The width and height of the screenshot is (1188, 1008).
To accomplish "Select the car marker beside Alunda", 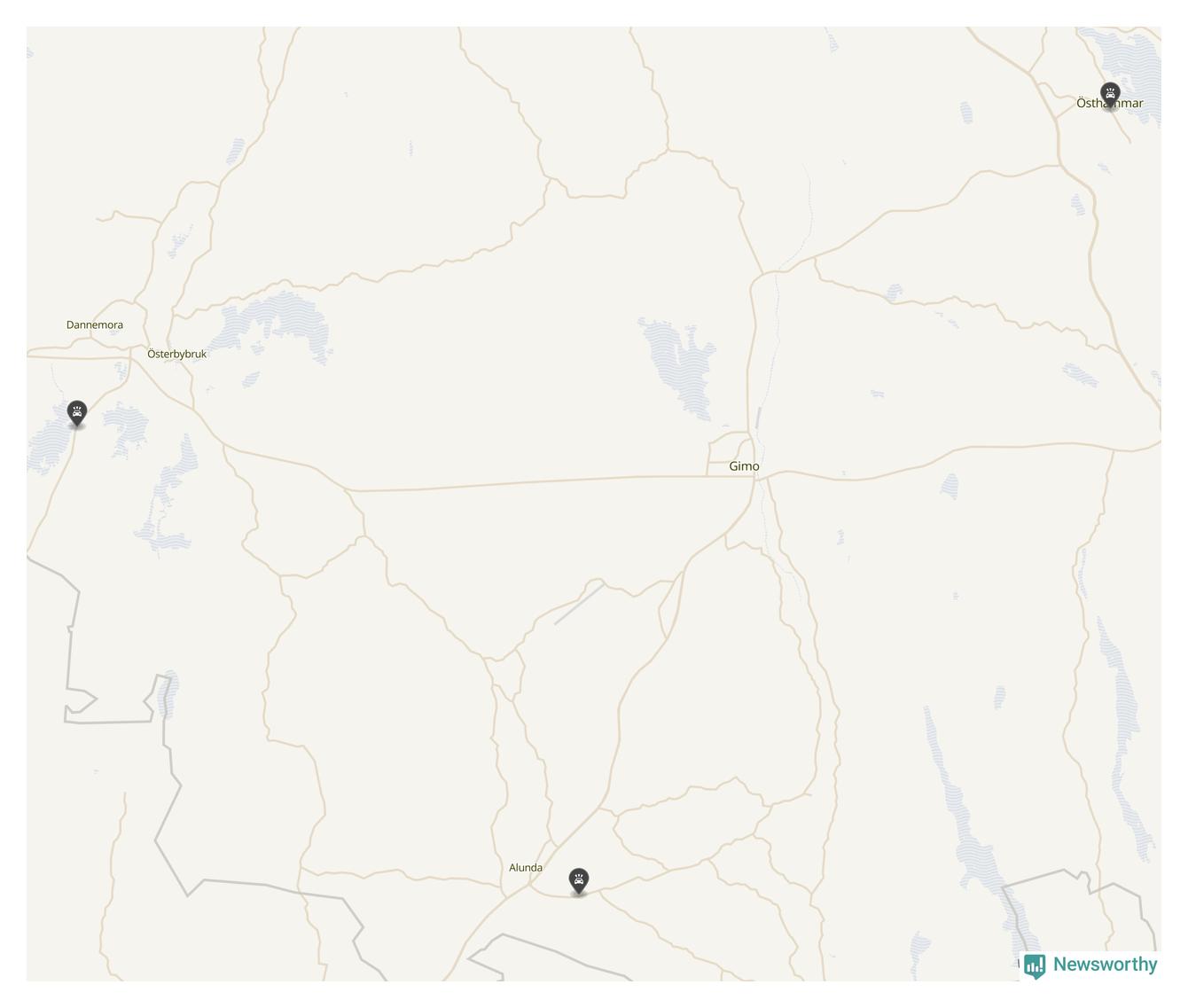I will pyautogui.click(x=579, y=880).
